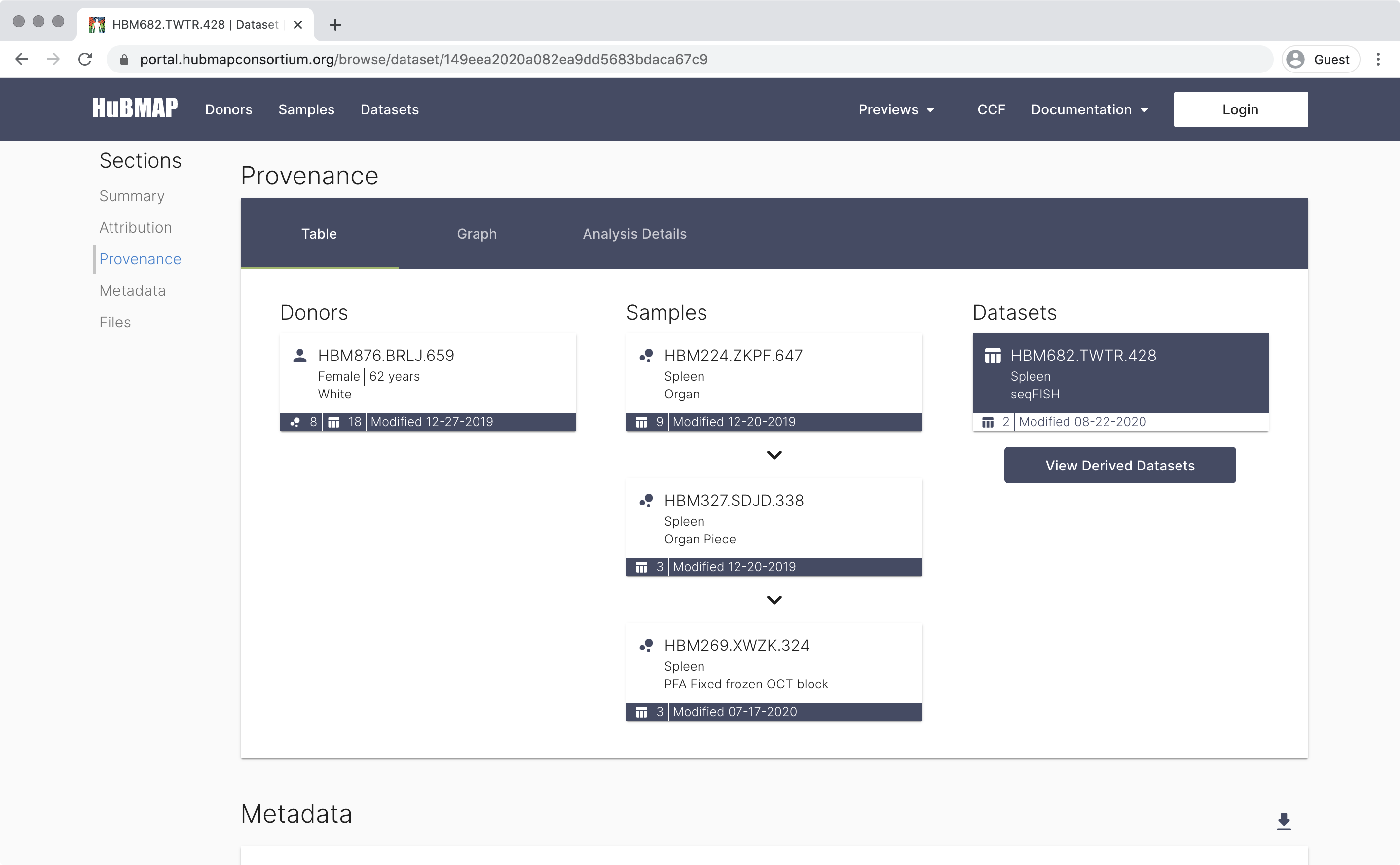Click the Login button
The width and height of the screenshot is (1400, 865).
pos(1240,109)
